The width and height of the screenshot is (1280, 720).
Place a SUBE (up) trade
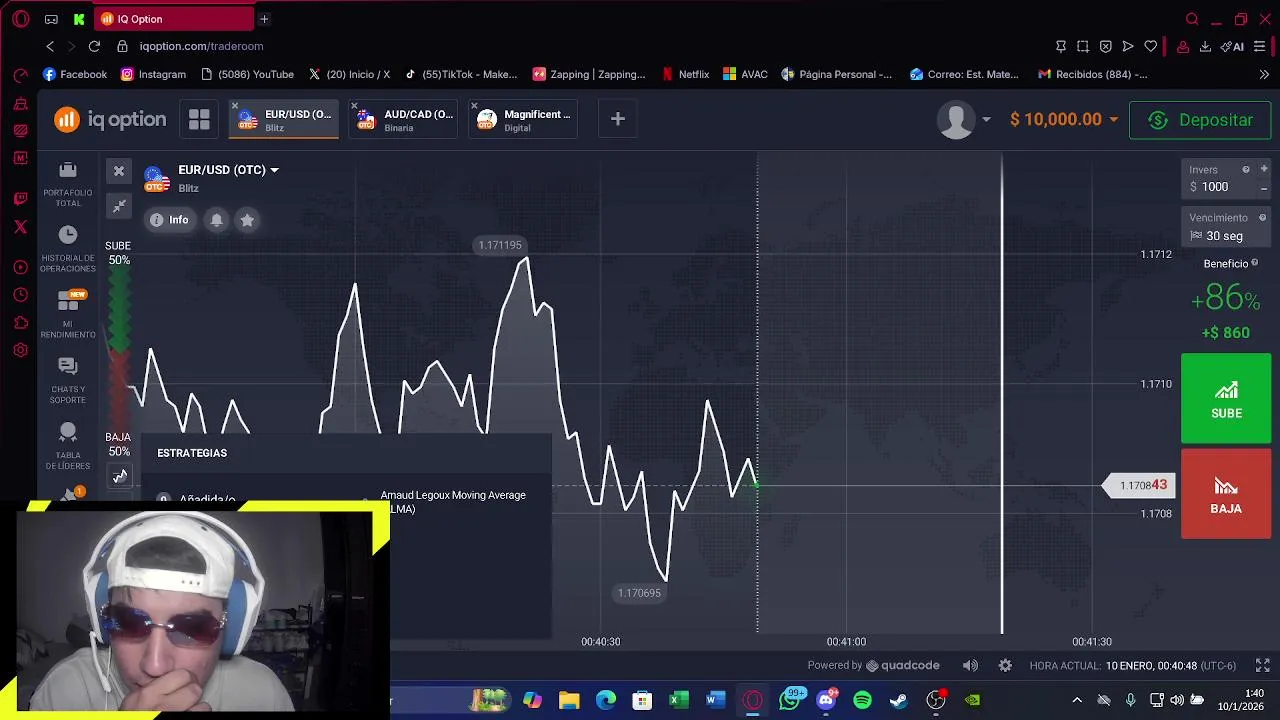1226,398
